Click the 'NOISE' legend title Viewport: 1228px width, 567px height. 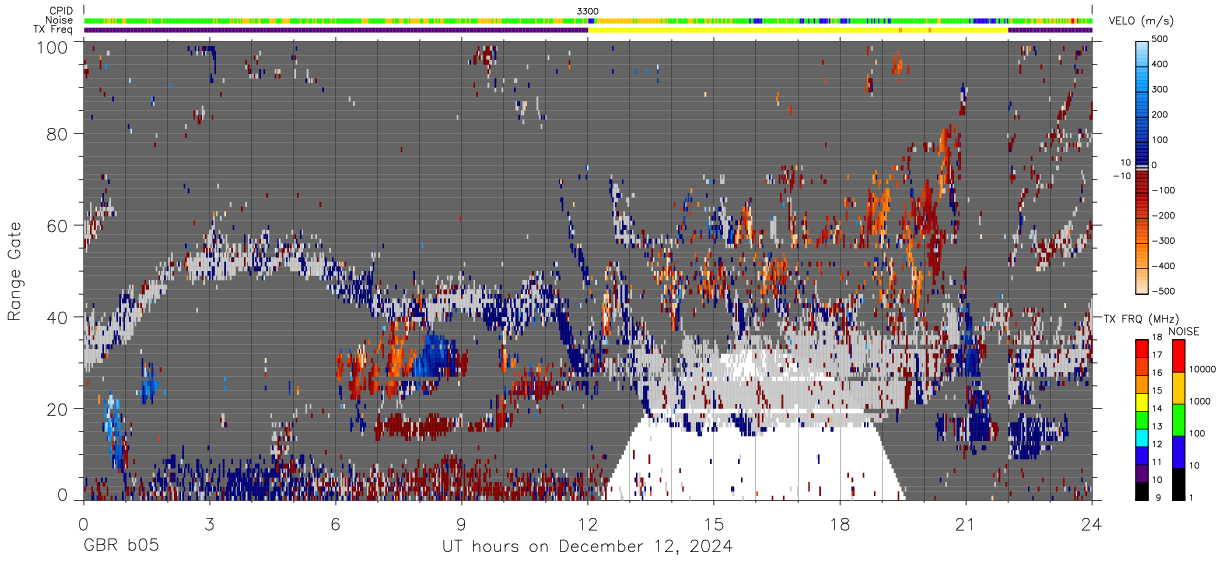coord(1186,330)
